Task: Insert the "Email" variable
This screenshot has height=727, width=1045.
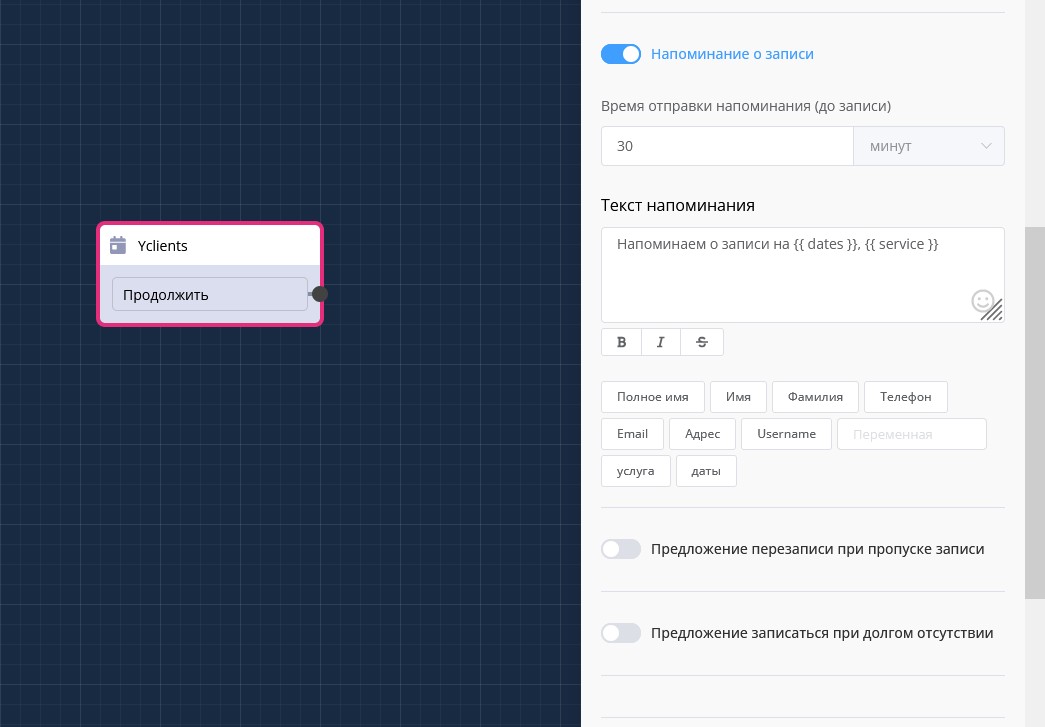Action: pyautogui.click(x=632, y=434)
